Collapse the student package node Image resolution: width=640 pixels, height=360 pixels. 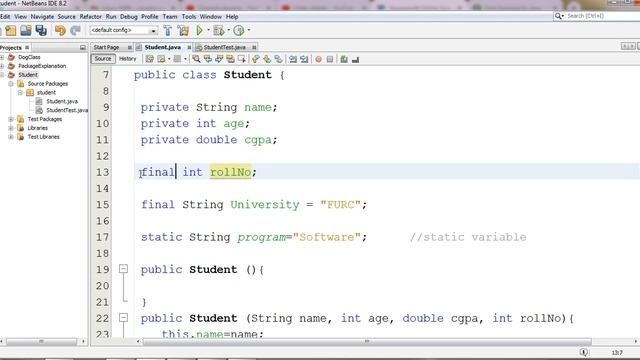pos(20,93)
